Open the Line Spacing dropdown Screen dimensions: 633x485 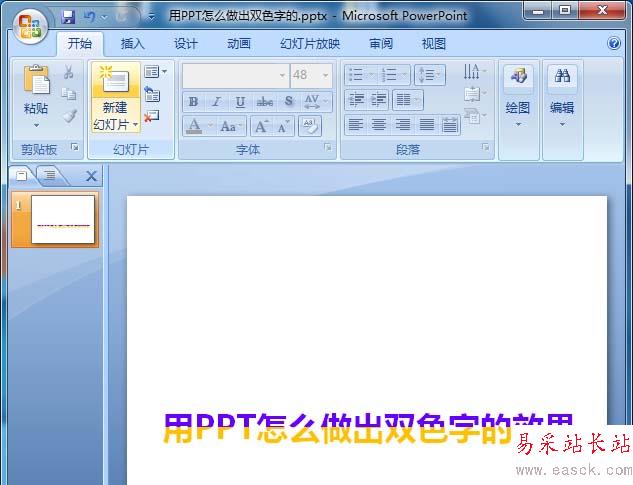click(430, 75)
